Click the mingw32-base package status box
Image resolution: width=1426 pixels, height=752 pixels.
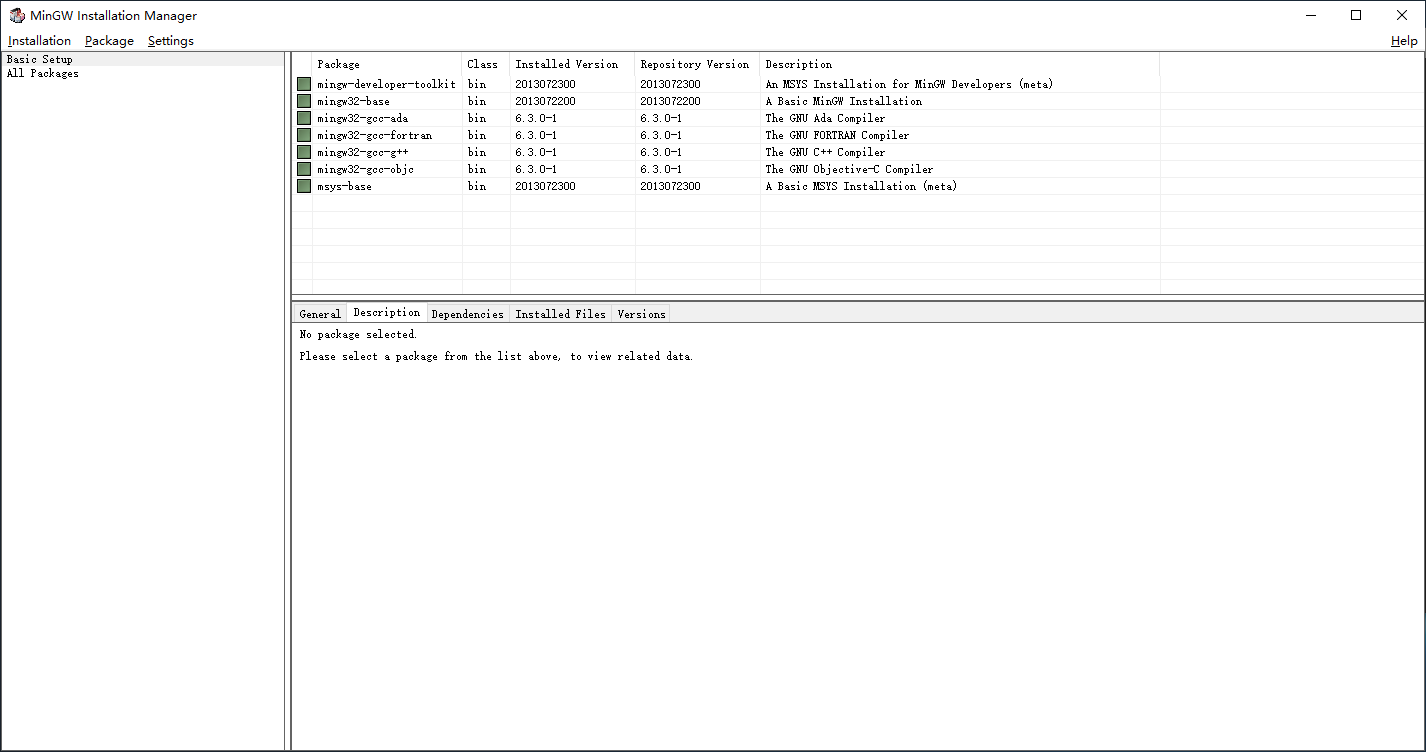304,101
